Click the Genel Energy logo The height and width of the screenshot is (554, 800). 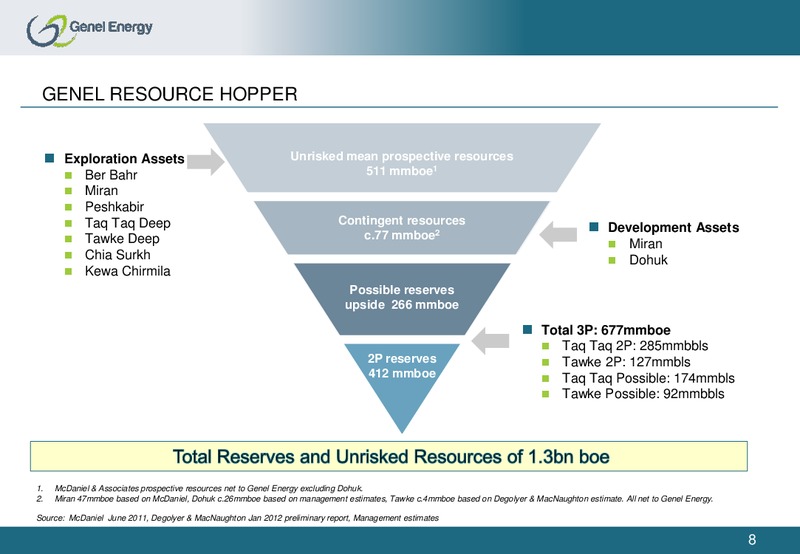(89, 30)
